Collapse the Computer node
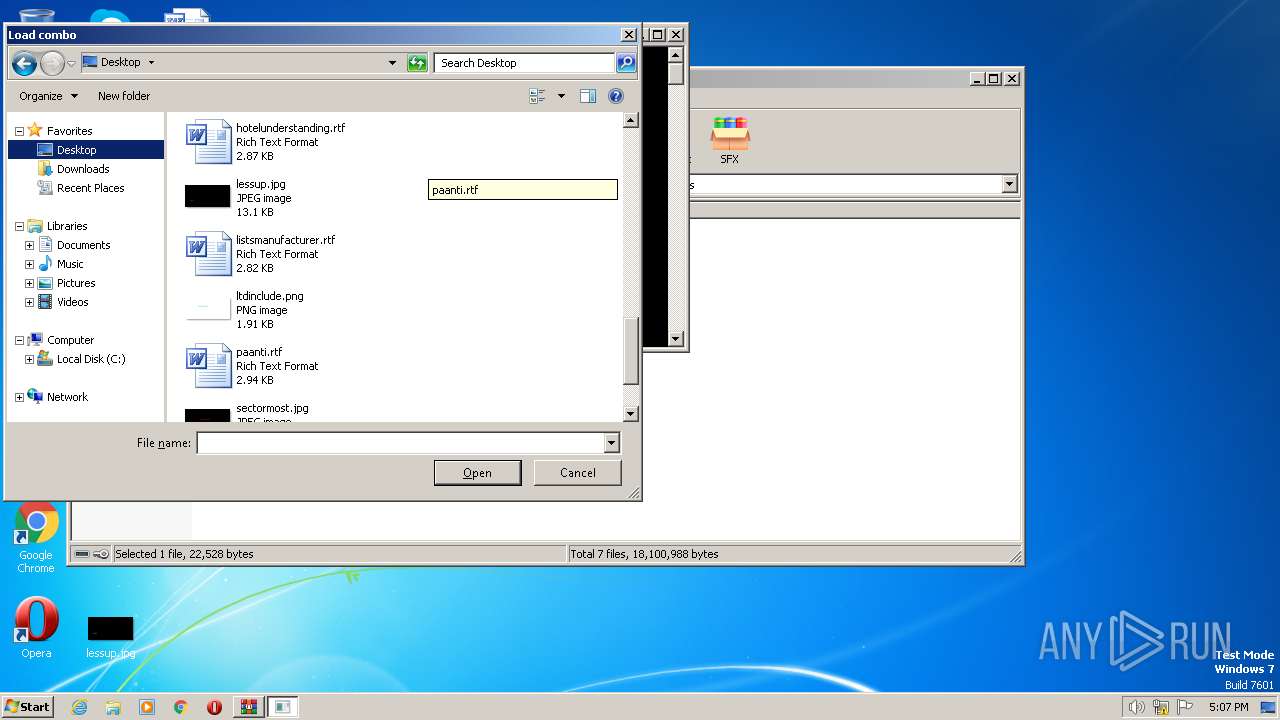This screenshot has width=1280, height=720. 19,340
